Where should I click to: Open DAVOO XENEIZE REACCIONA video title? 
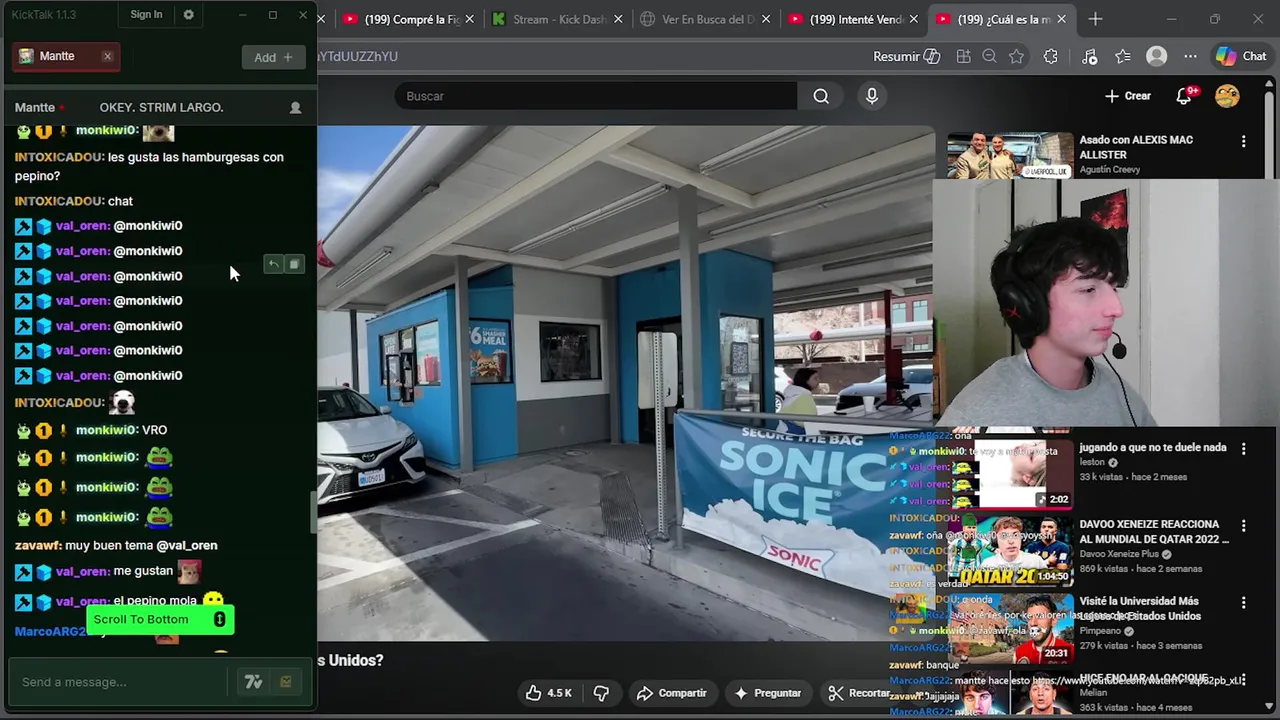tap(1154, 532)
